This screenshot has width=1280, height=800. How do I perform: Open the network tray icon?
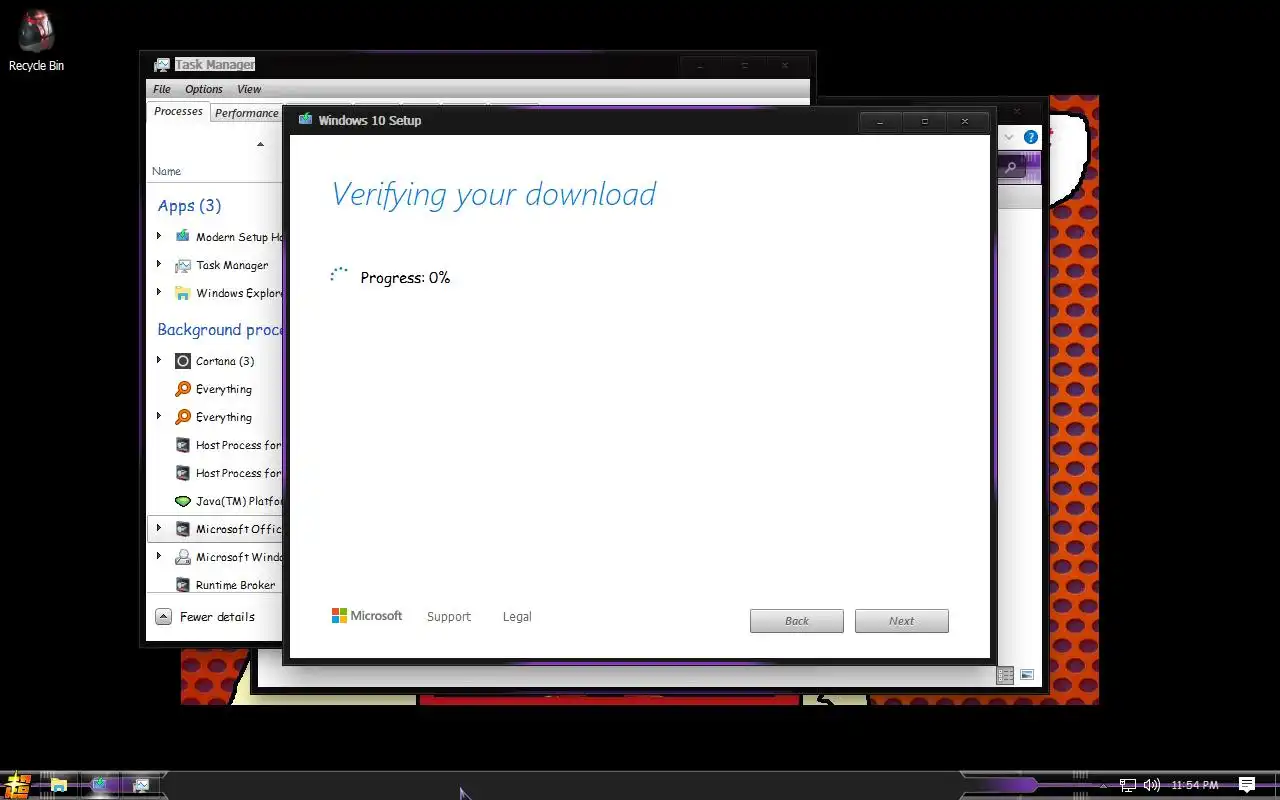click(1127, 785)
